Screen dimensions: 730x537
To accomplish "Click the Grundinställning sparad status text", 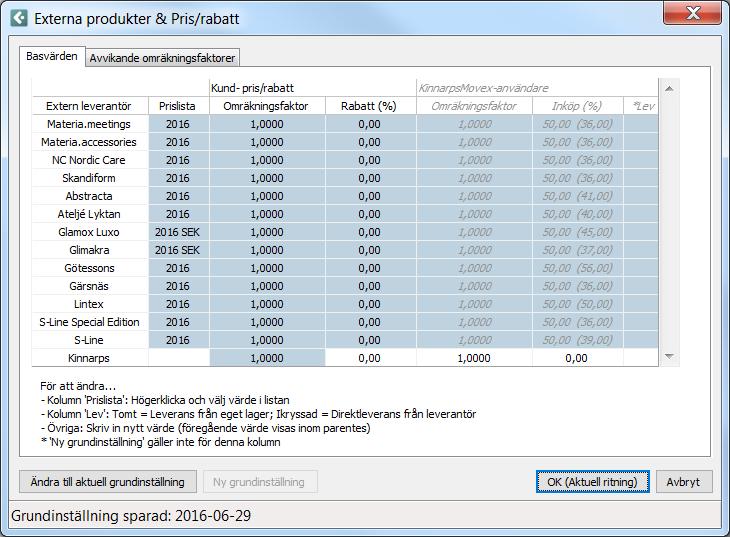I will click(x=131, y=516).
